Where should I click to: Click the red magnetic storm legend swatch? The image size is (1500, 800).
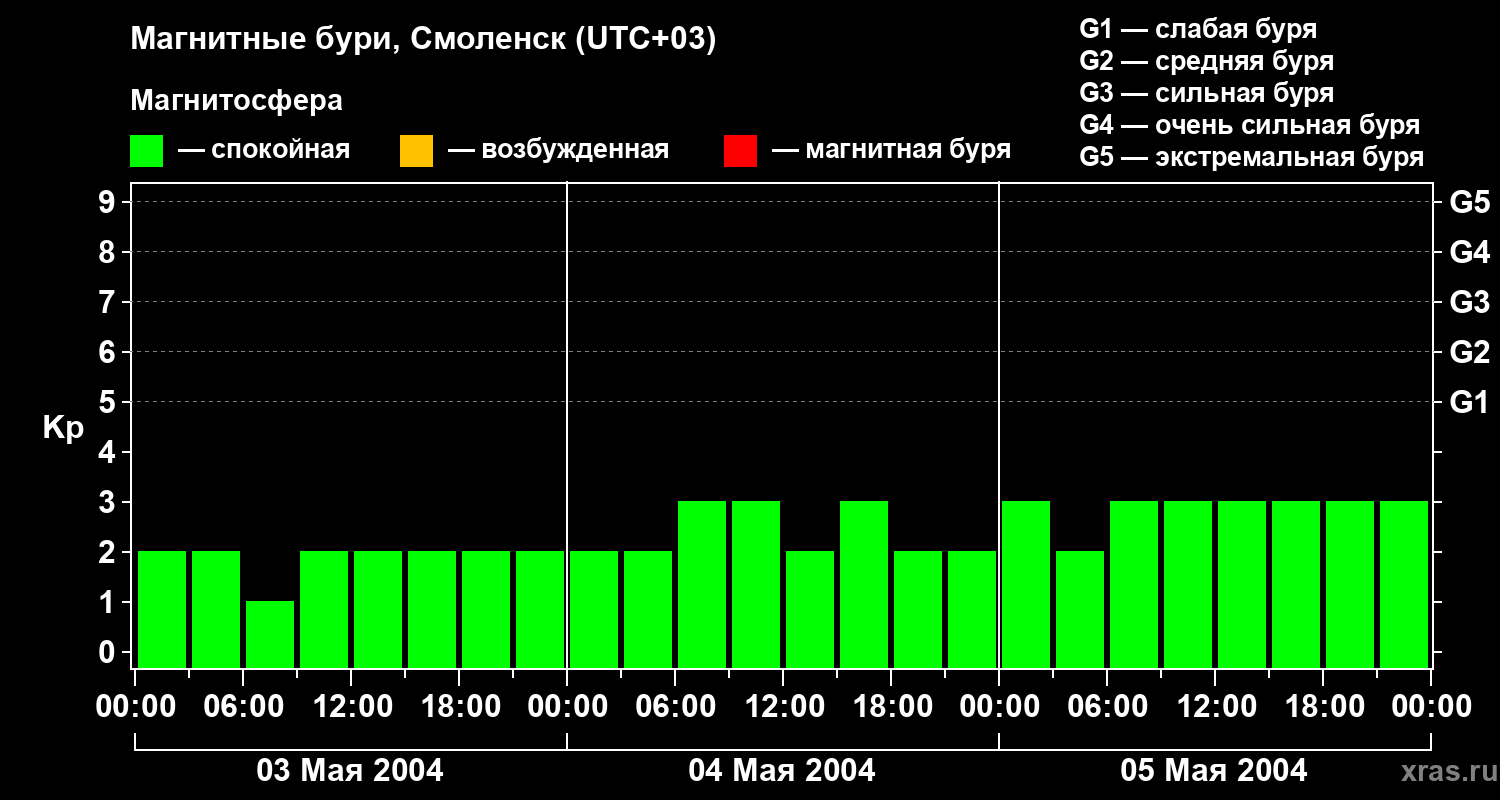tap(740, 151)
